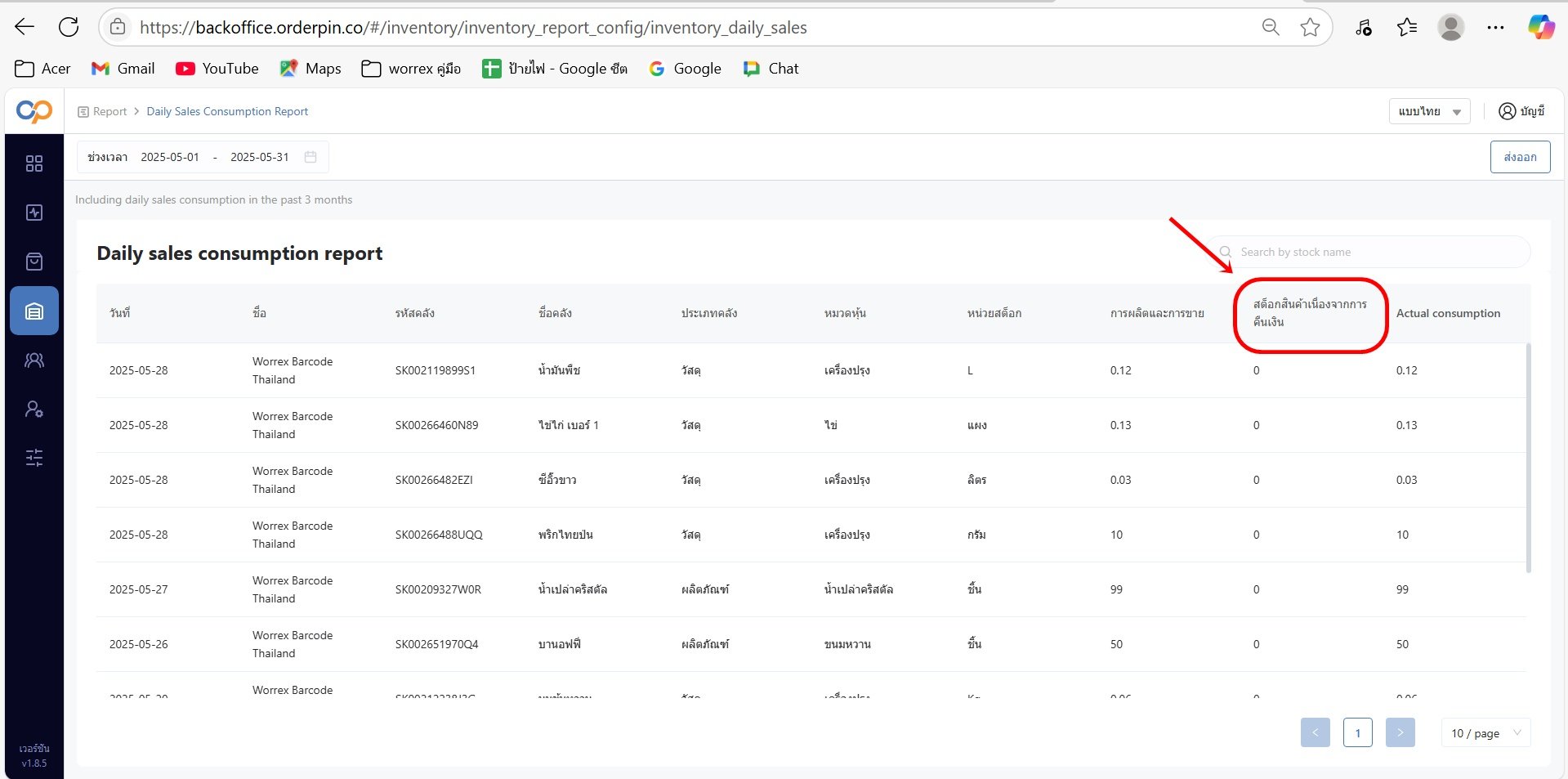Open the members group sidebar icon
Screen dimensions: 1568x779
coord(34,360)
